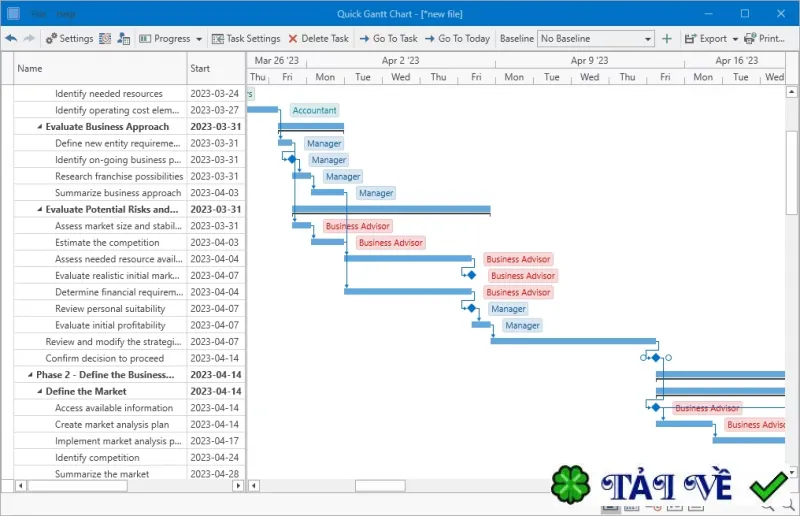Click the Undo arrow icon
The height and width of the screenshot is (516, 800).
point(11,38)
